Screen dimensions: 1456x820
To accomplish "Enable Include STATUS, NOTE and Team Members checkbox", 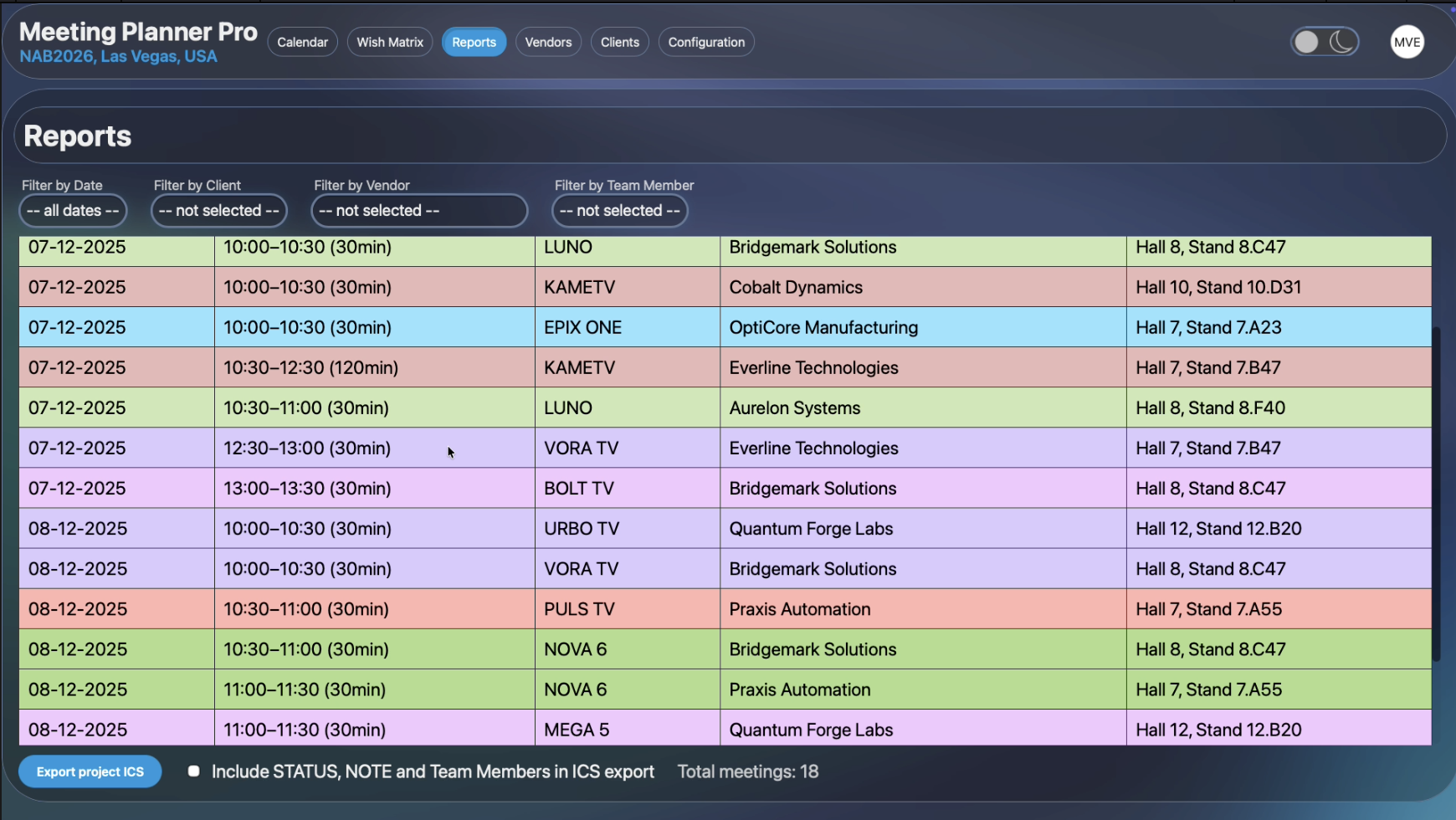I will click(x=193, y=771).
